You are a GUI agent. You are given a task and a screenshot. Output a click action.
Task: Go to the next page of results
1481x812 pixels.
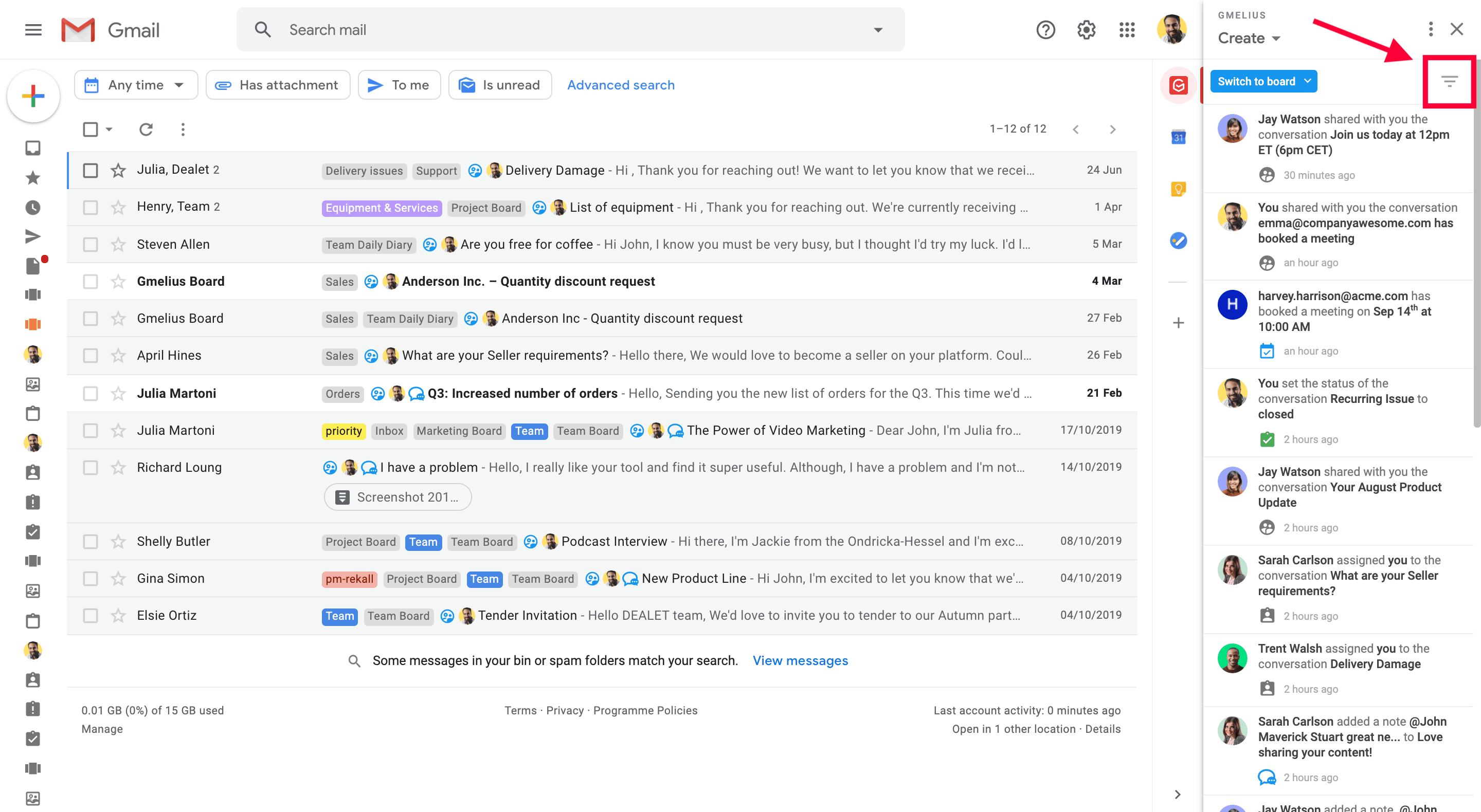click(1112, 130)
